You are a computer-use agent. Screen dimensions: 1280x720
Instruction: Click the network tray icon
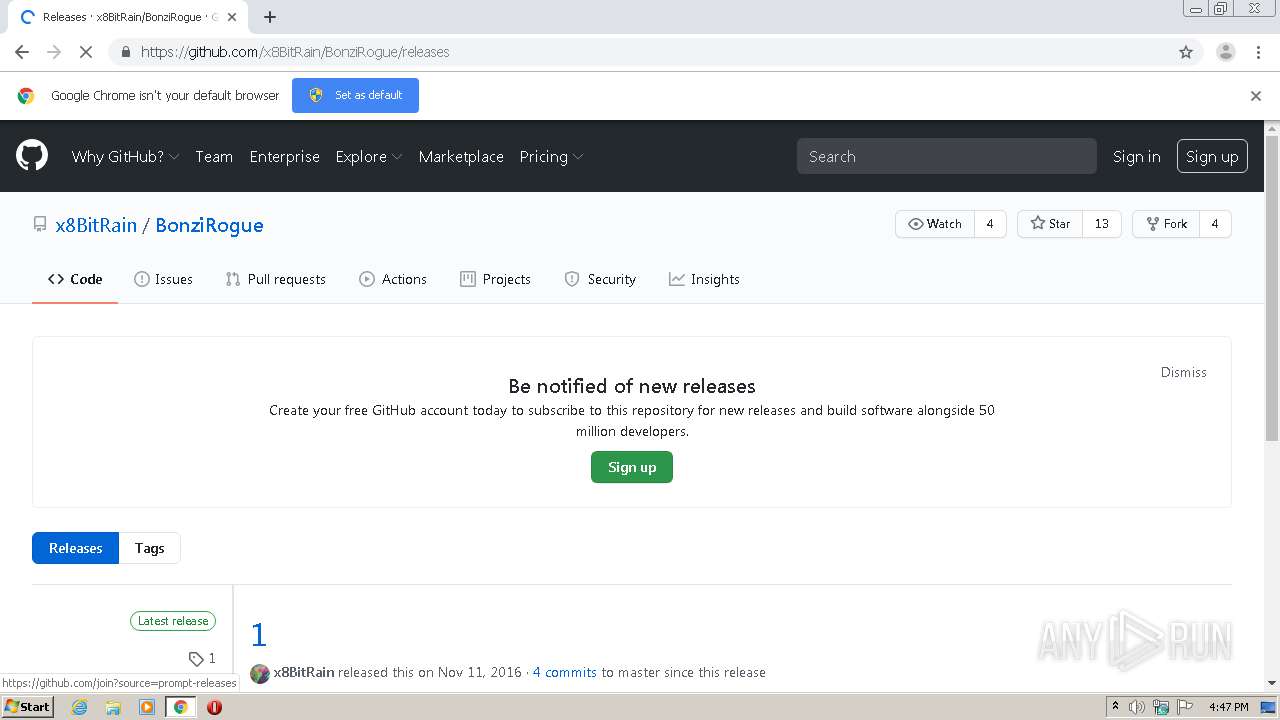point(1161,707)
